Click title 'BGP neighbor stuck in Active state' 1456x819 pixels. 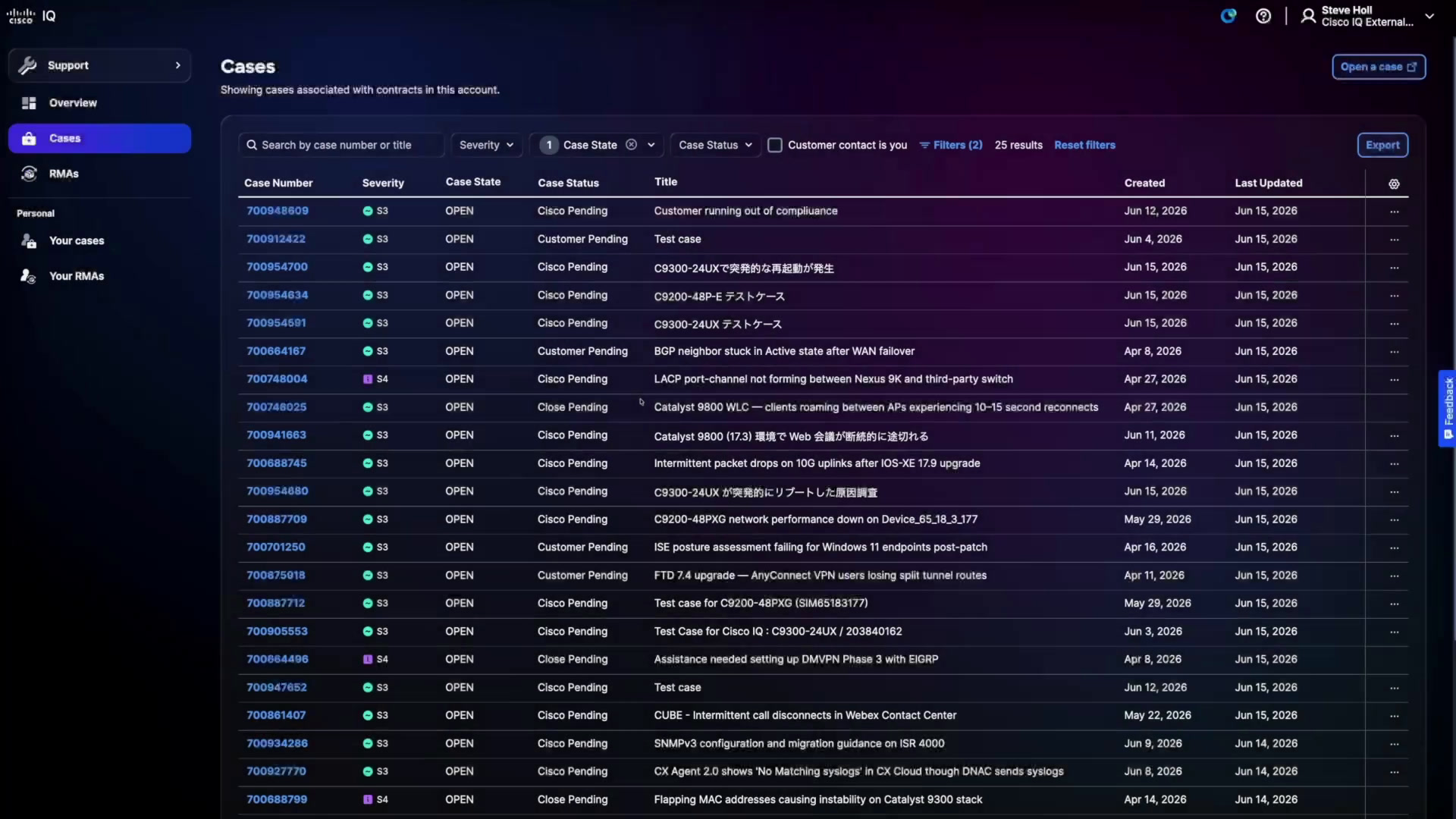point(784,351)
